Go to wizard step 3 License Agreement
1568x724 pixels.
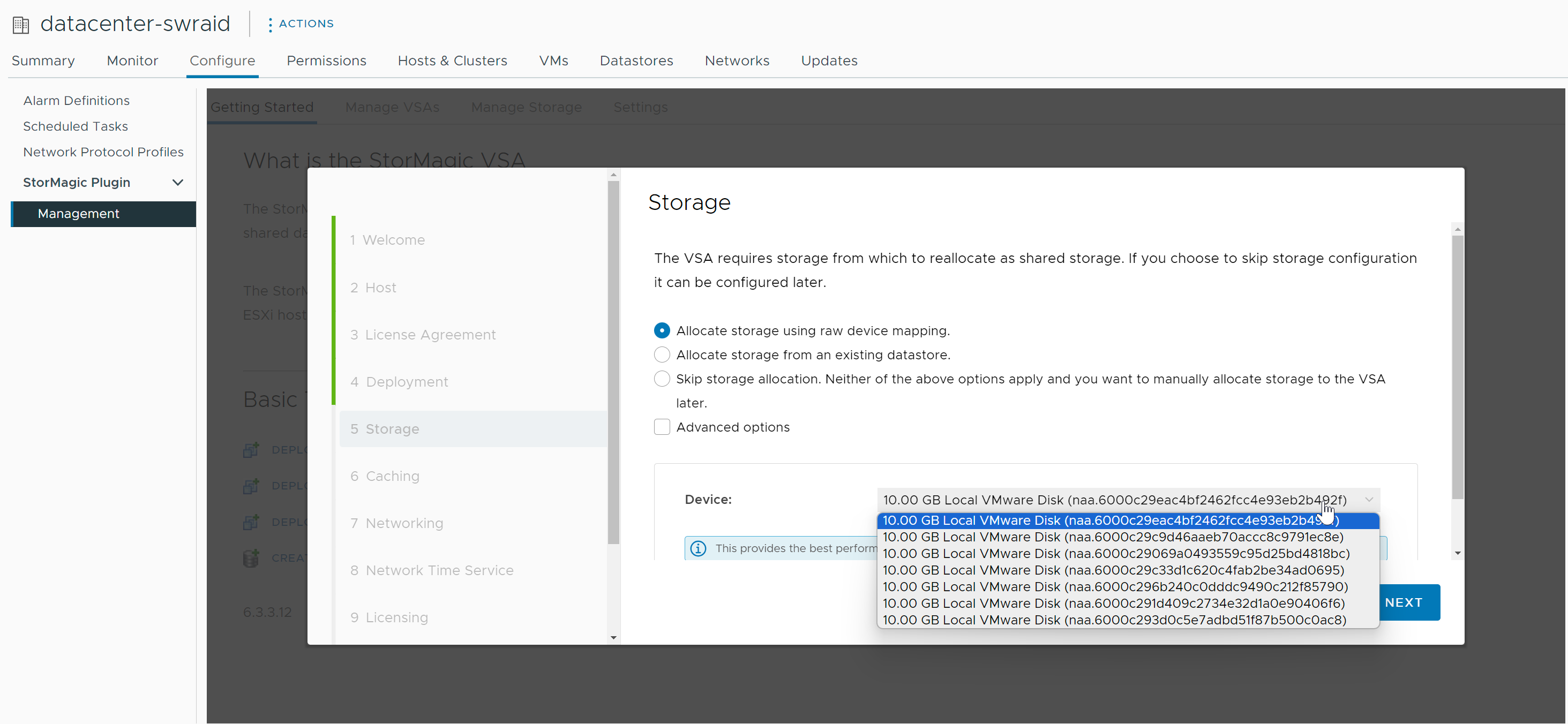click(423, 335)
